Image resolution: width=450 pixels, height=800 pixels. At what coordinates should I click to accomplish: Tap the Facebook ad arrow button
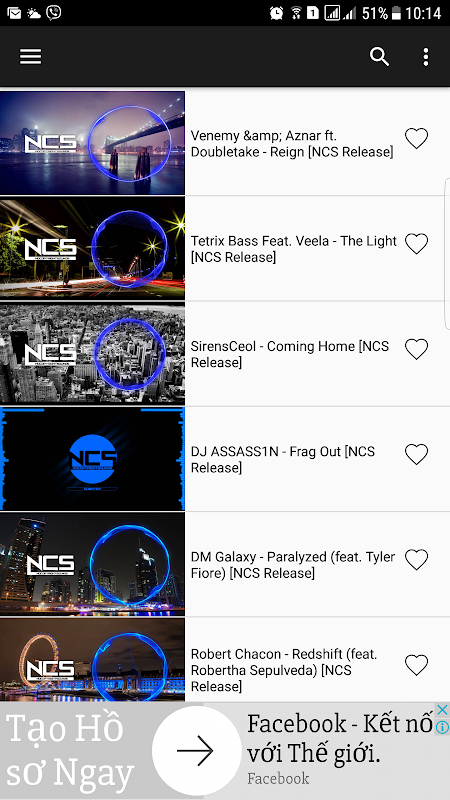[x=197, y=751]
